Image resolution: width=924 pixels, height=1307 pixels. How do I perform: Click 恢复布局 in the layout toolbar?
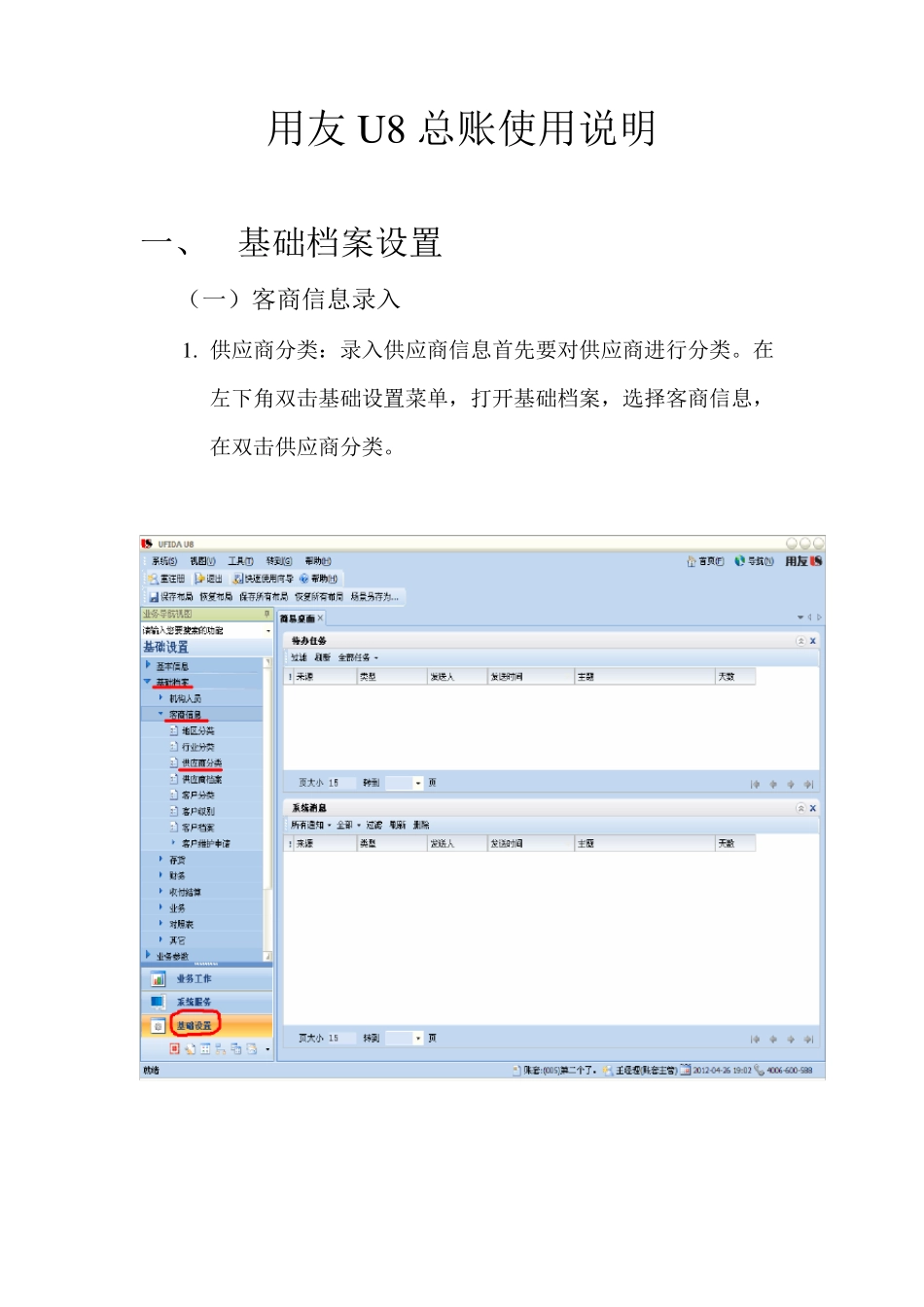[216, 596]
